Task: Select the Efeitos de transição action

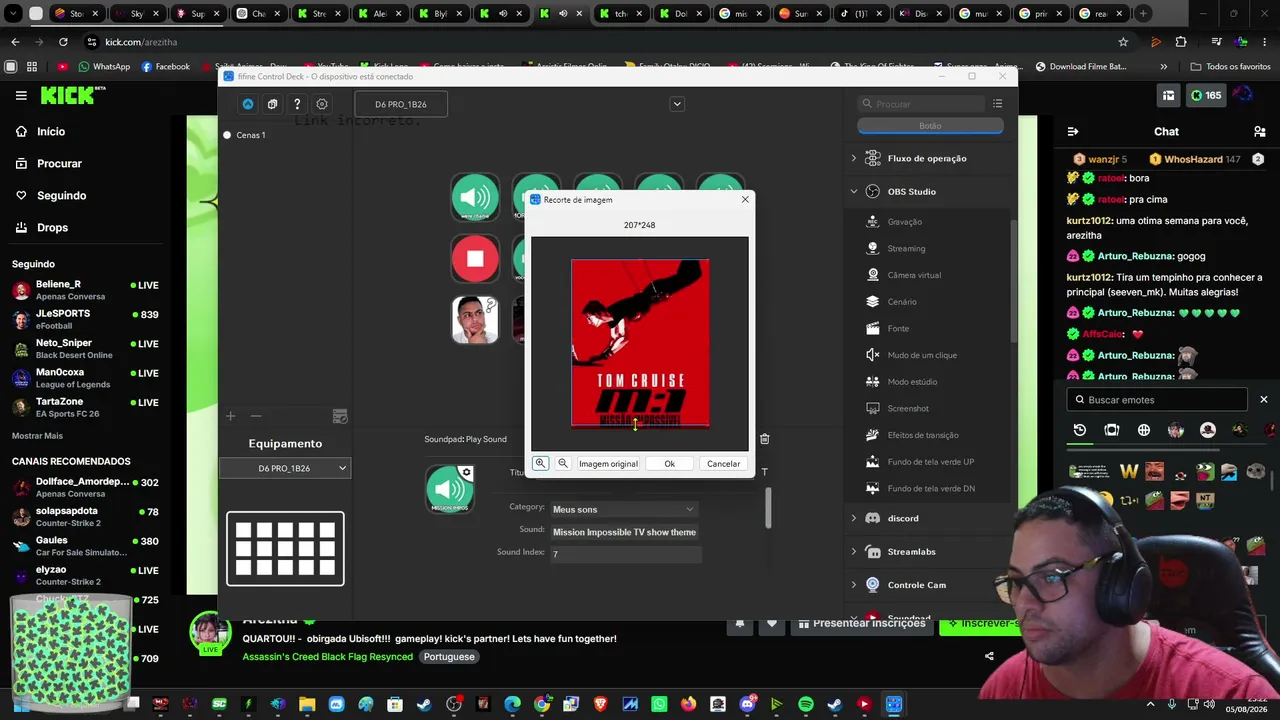Action: click(923, 435)
